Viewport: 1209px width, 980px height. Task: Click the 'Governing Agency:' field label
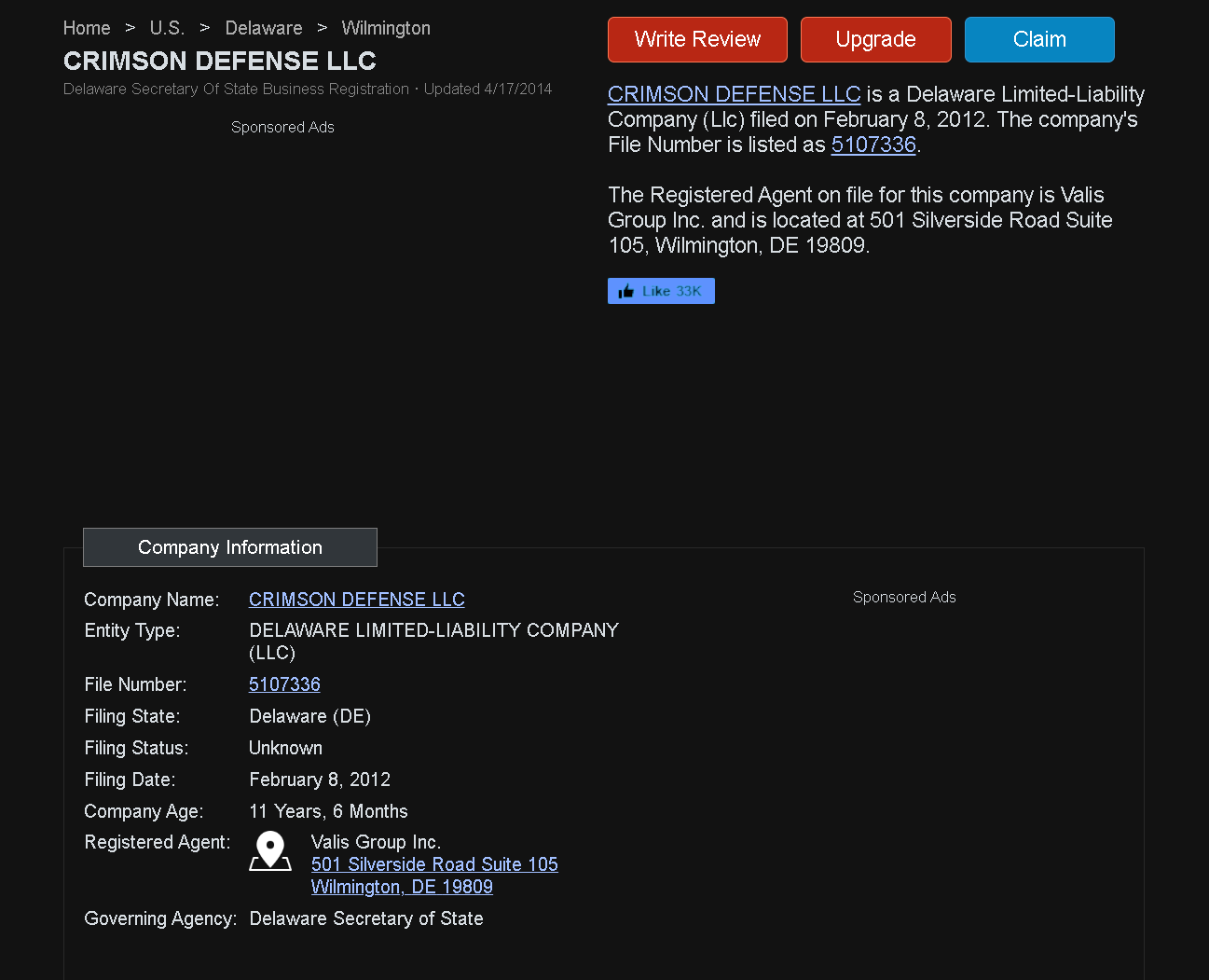click(x=160, y=918)
